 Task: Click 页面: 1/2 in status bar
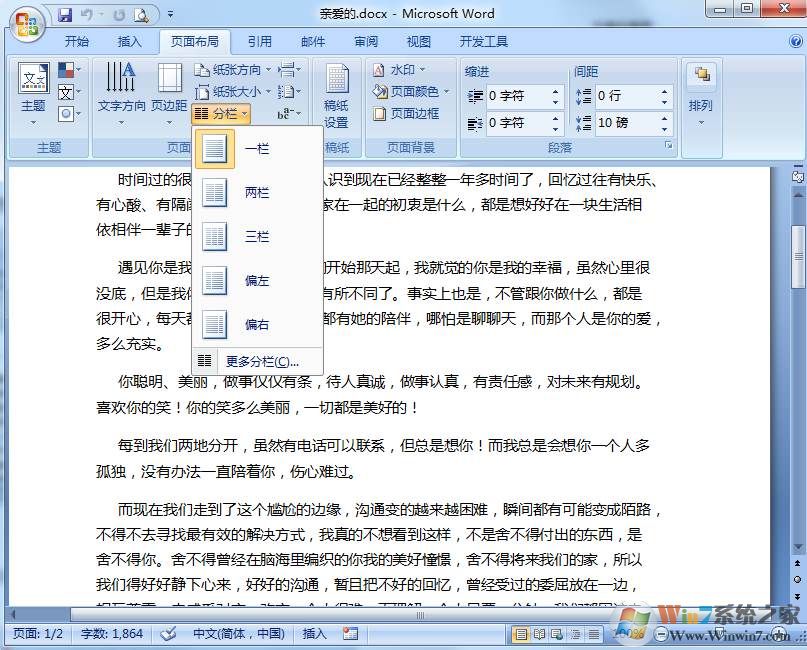(38, 634)
